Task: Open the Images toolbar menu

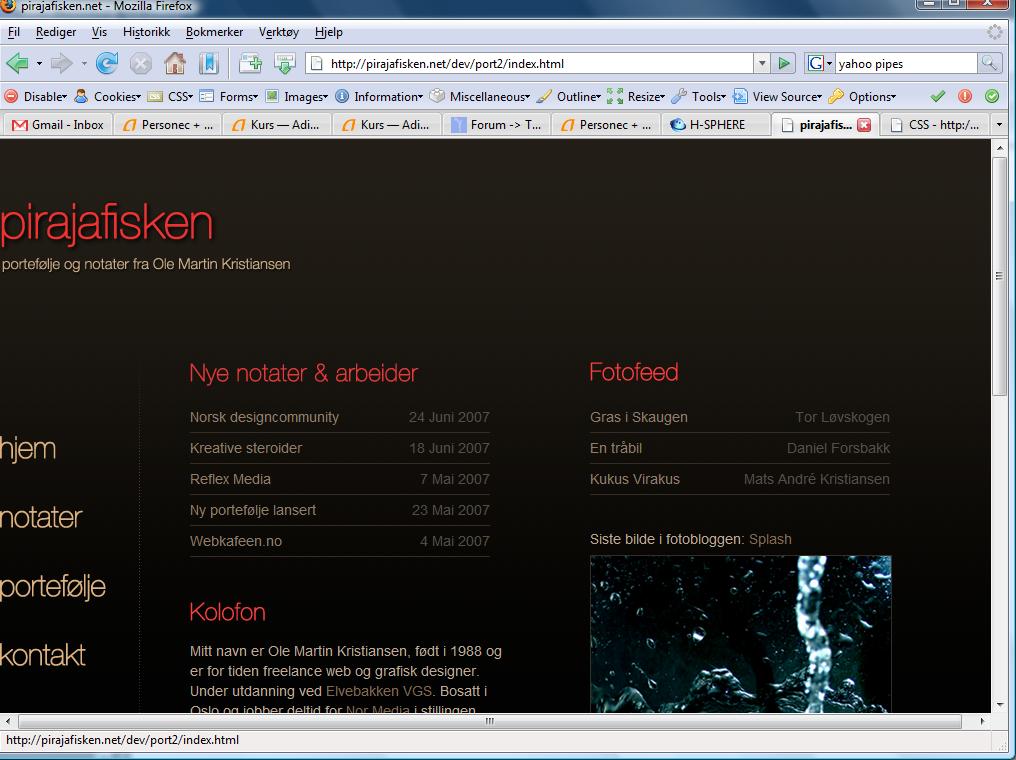Action: [297, 97]
